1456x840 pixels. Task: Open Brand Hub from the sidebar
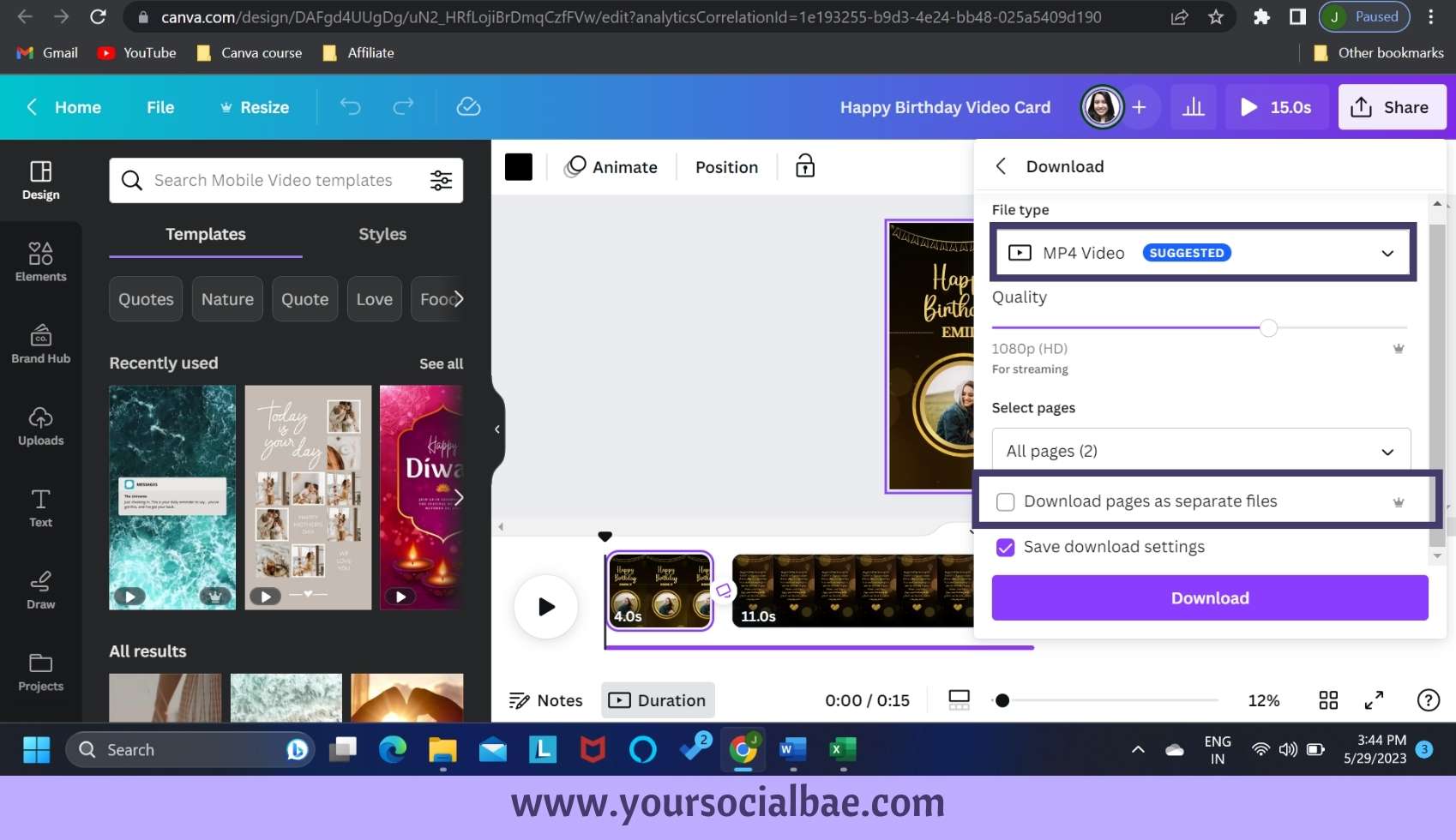click(40, 344)
